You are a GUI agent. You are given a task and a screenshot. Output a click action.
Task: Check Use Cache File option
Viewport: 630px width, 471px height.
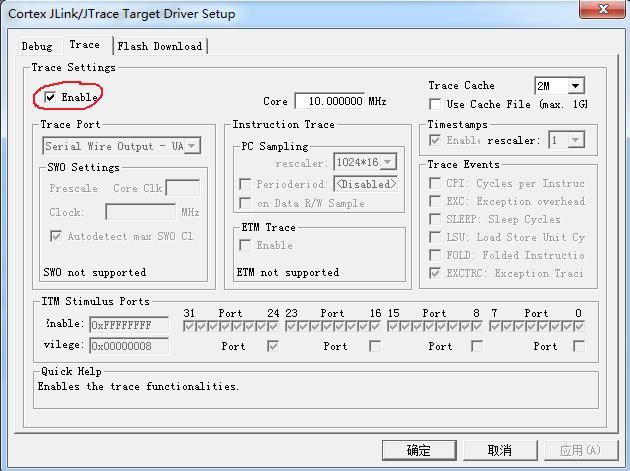click(x=435, y=104)
